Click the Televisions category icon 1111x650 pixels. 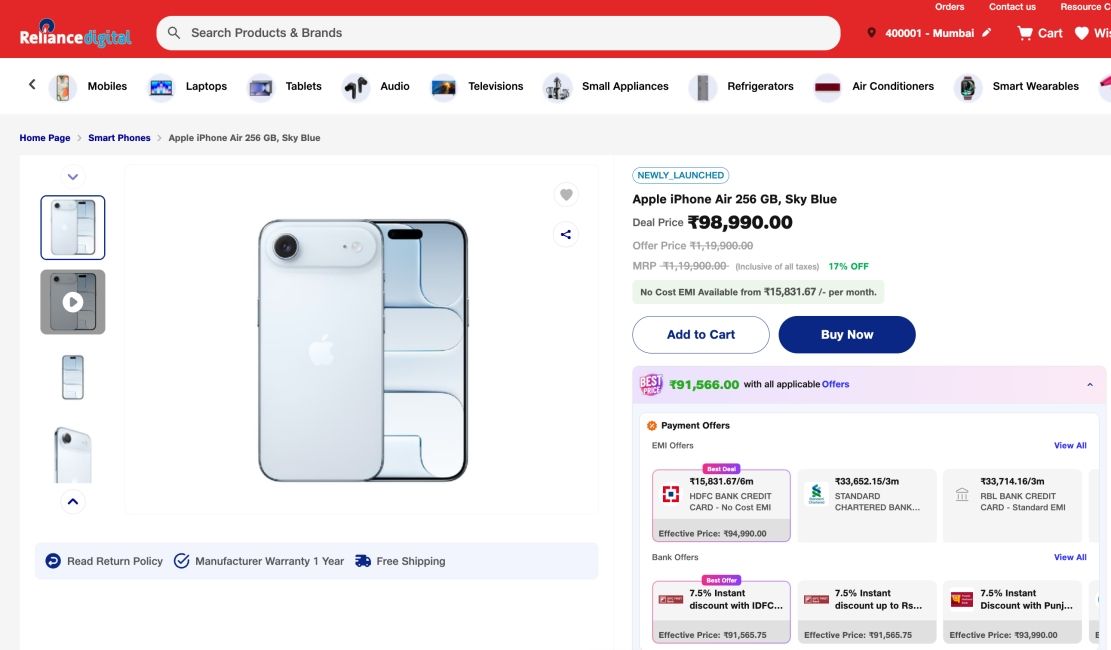point(444,88)
